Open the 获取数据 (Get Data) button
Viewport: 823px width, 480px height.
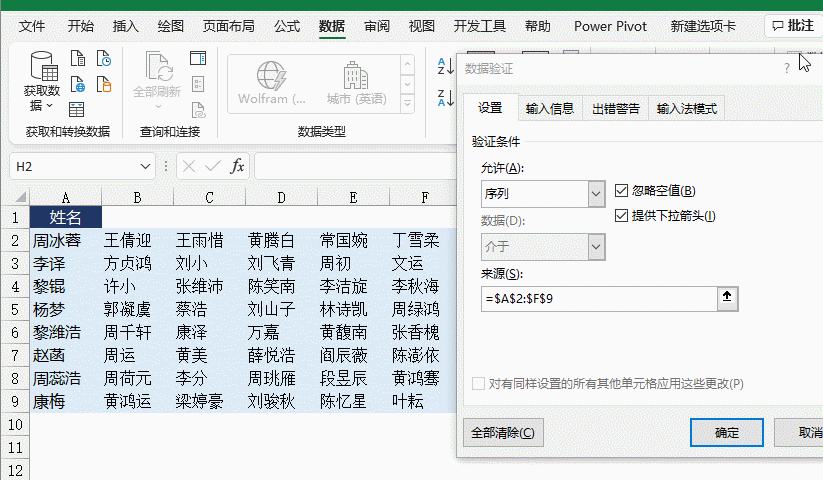[x=41, y=81]
